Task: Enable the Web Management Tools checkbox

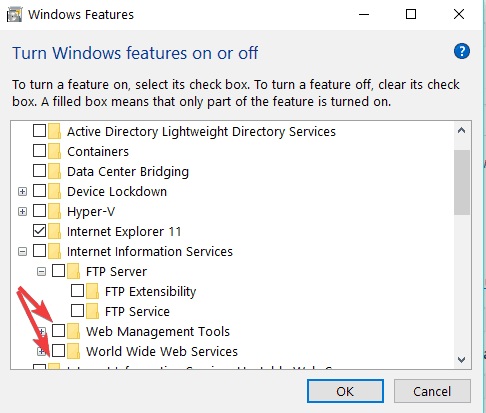Action: pos(59,331)
